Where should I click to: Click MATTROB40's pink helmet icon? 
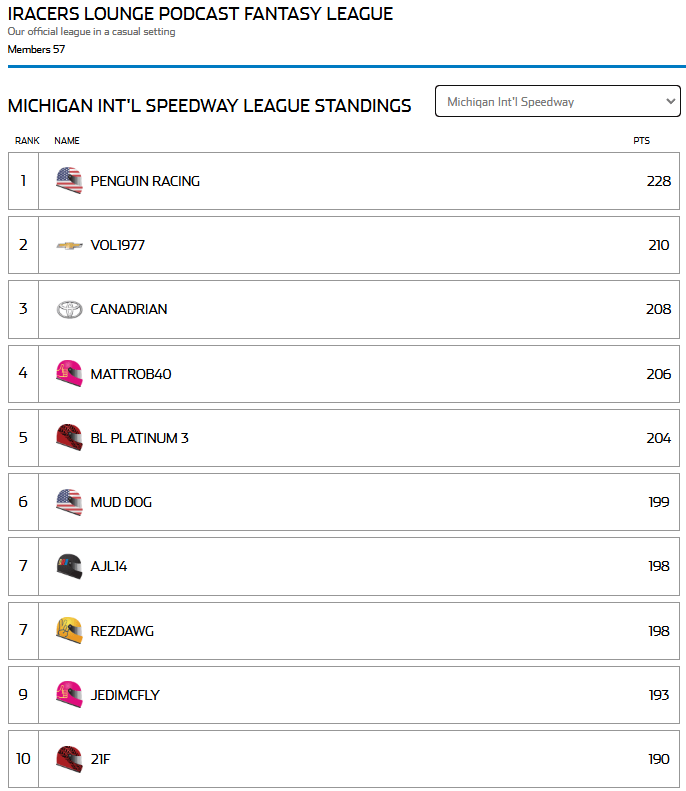point(69,373)
